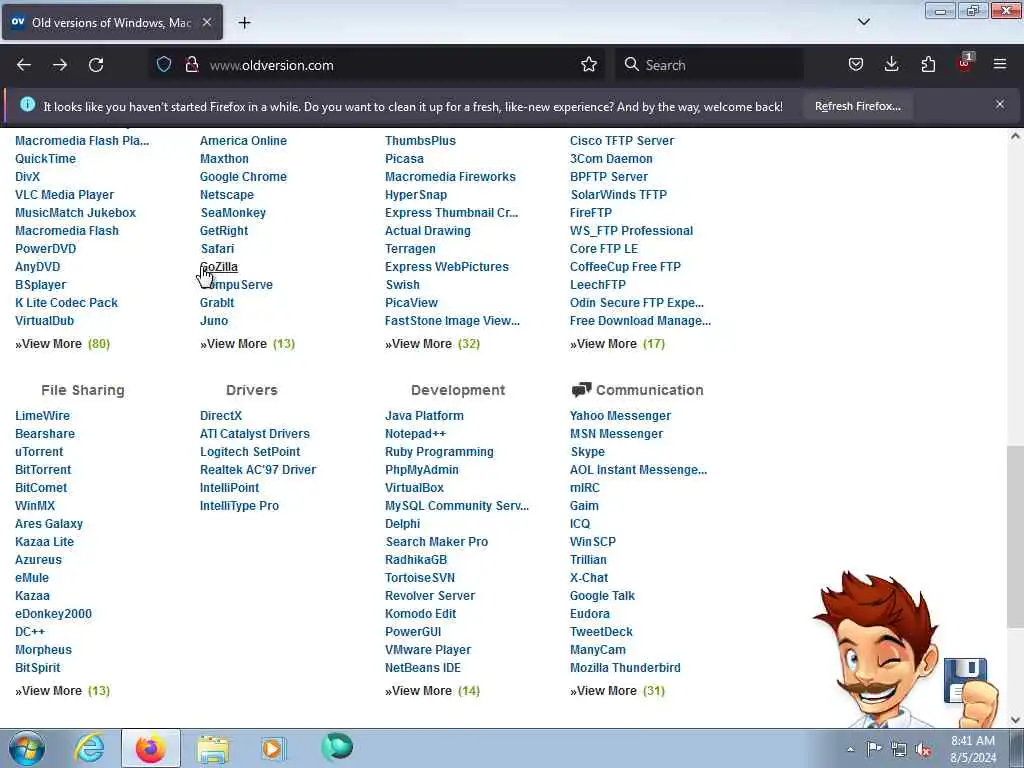Open the Google Chrome link

pos(243,176)
